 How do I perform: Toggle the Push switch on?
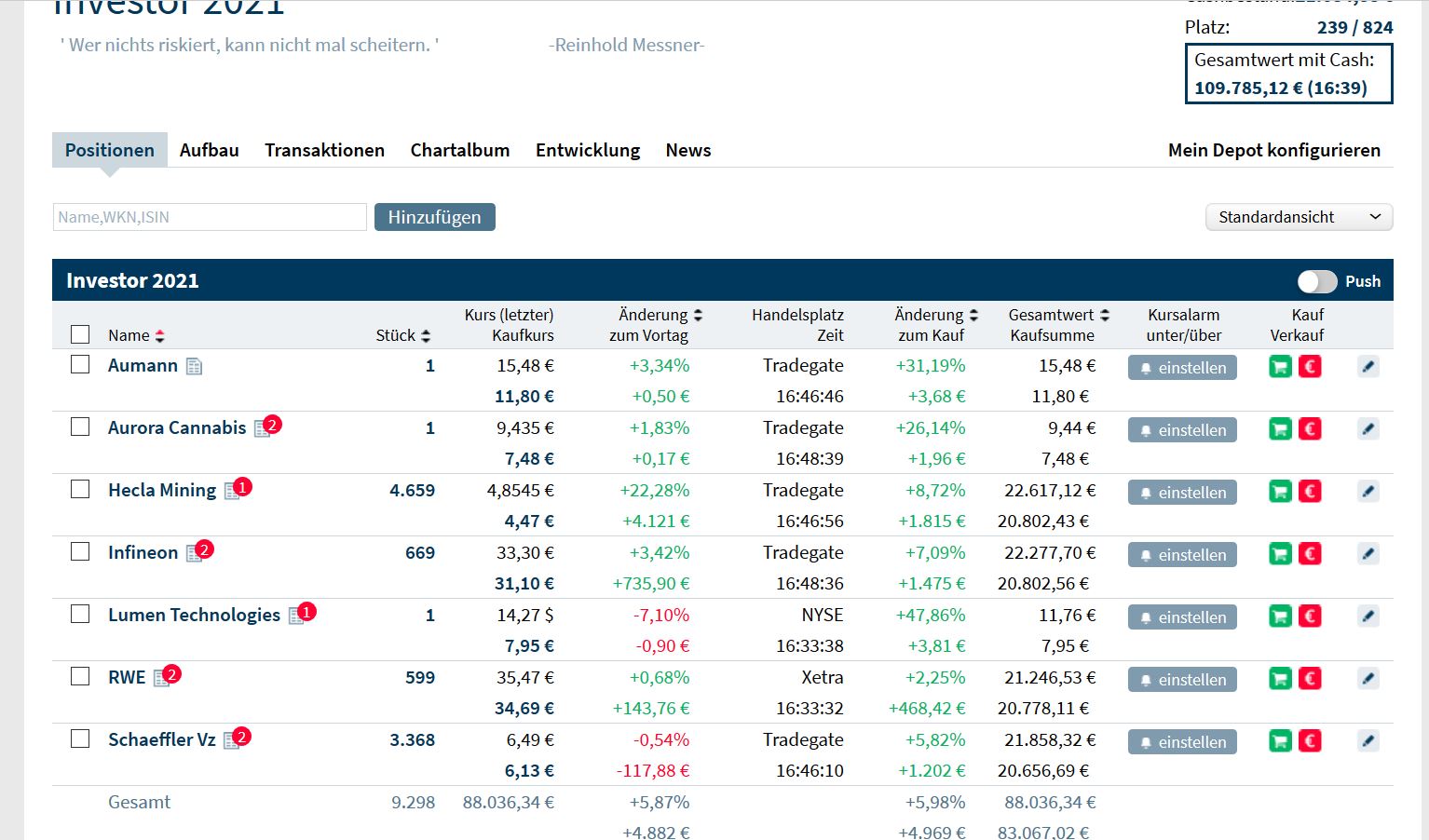1316,281
